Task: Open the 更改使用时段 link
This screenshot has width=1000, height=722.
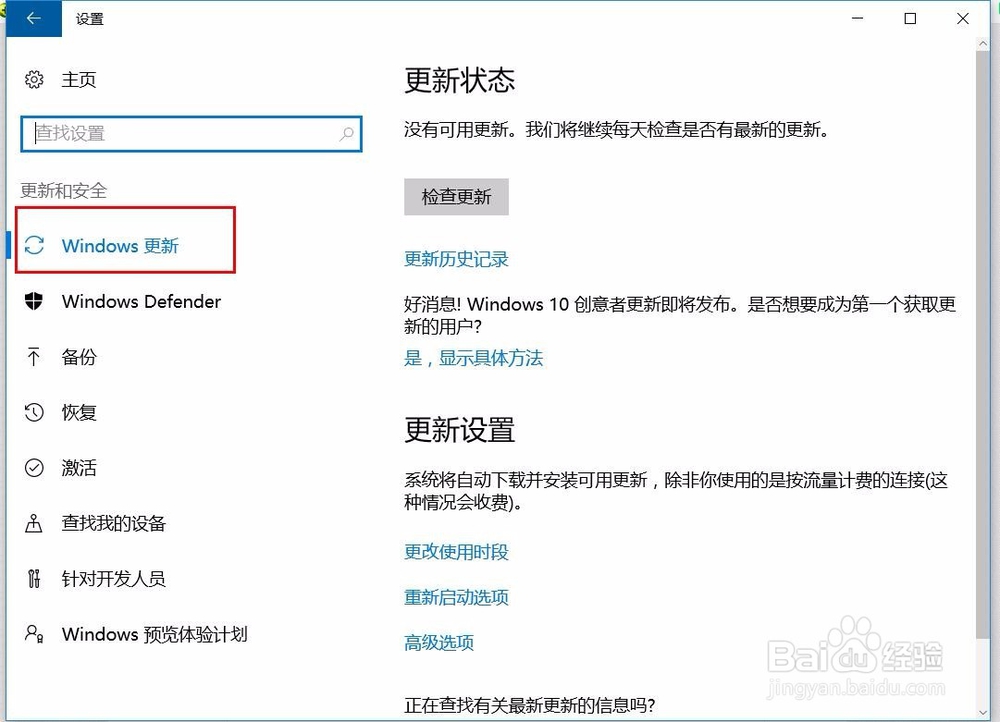Action: pyautogui.click(x=456, y=552)
